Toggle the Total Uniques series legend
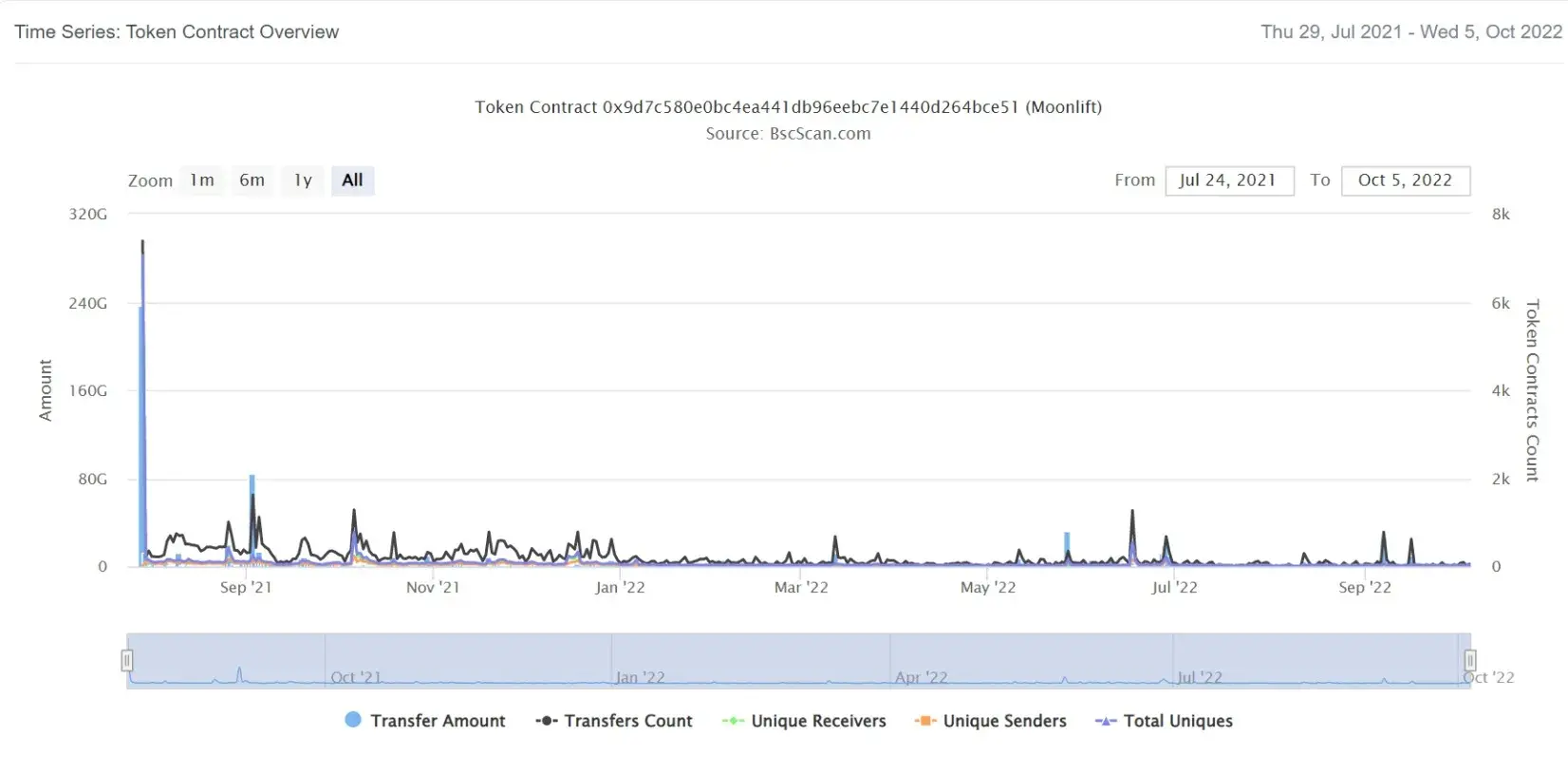 pyautogui.click(x=1164, y=721)
